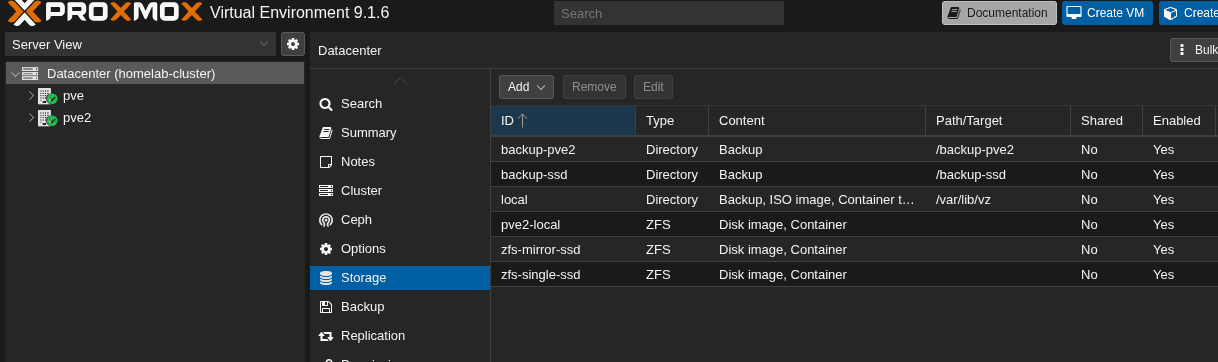Click the Edit button
Screen dimensions: 1218x362
pos(653,87)
